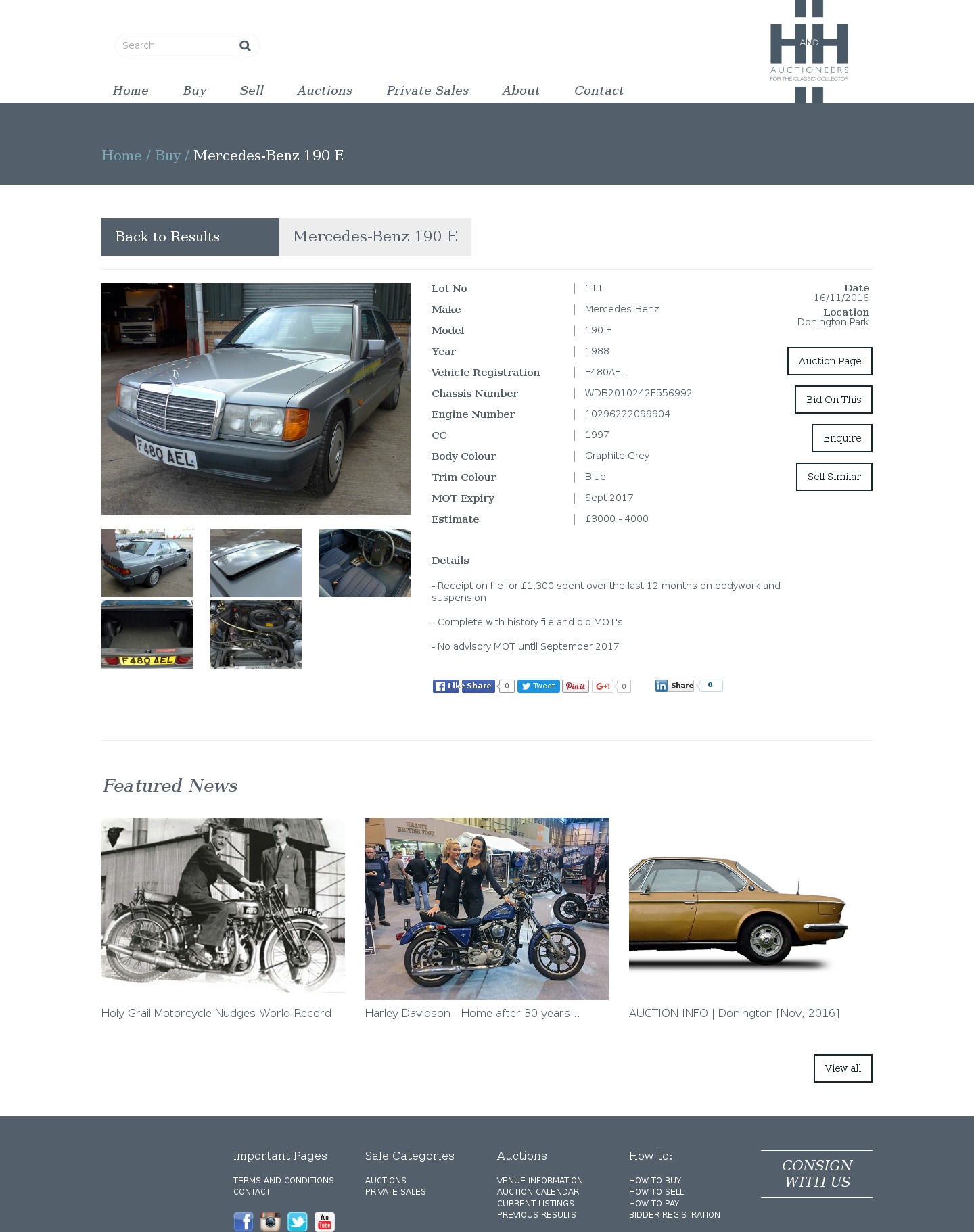974x1232 pixels.
Task: Open the footer Facebook icon
Action: [243, 1221]
